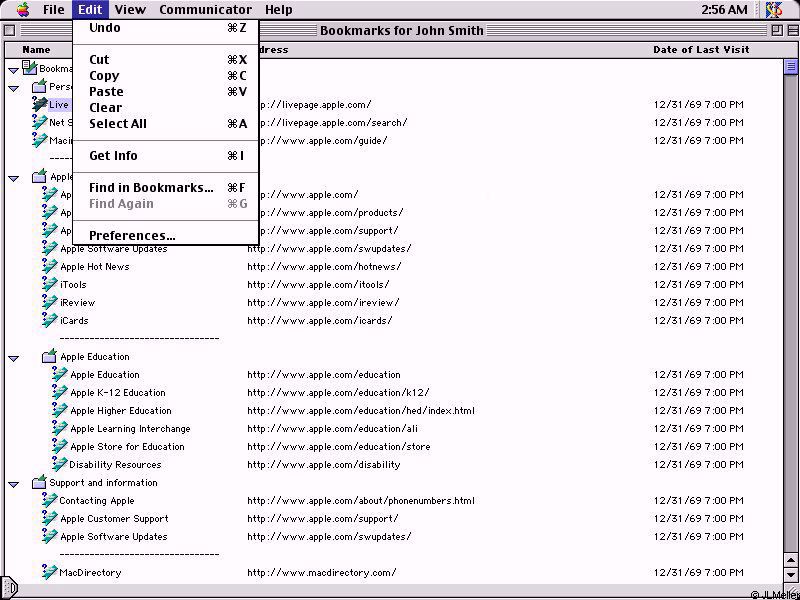Click the Apple menu icon

click(x=22, y=10)
